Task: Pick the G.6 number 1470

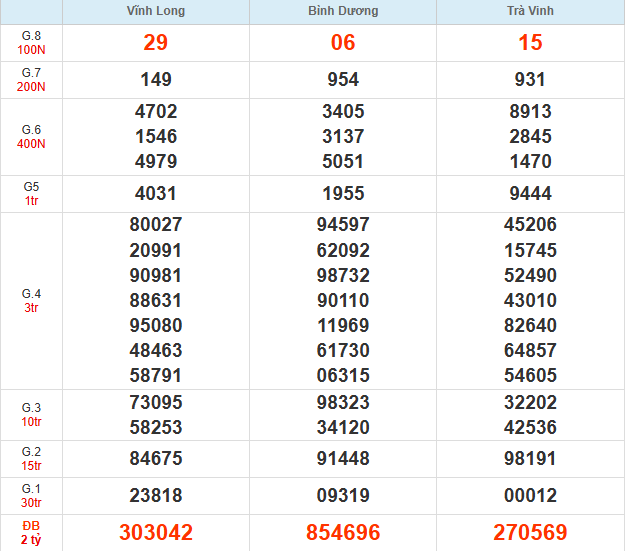Action: [x=530, y=161]
